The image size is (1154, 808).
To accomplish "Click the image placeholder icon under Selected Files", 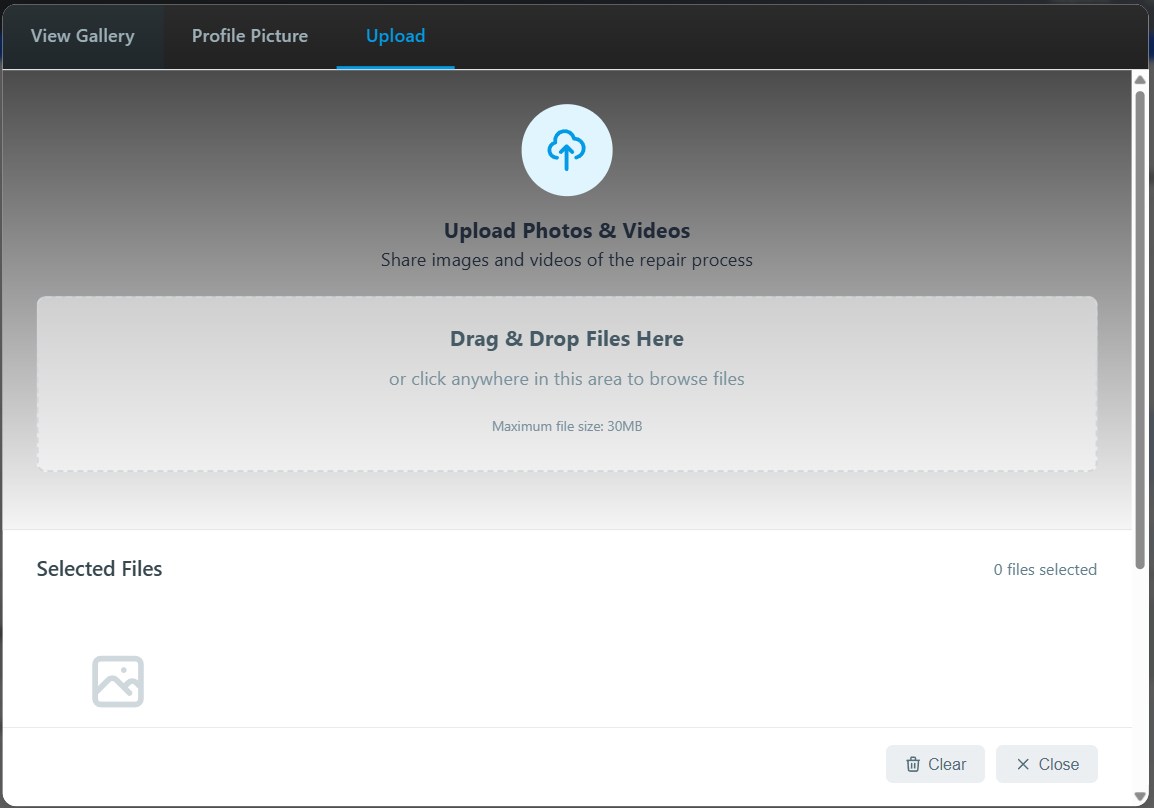I will (117, 680).
